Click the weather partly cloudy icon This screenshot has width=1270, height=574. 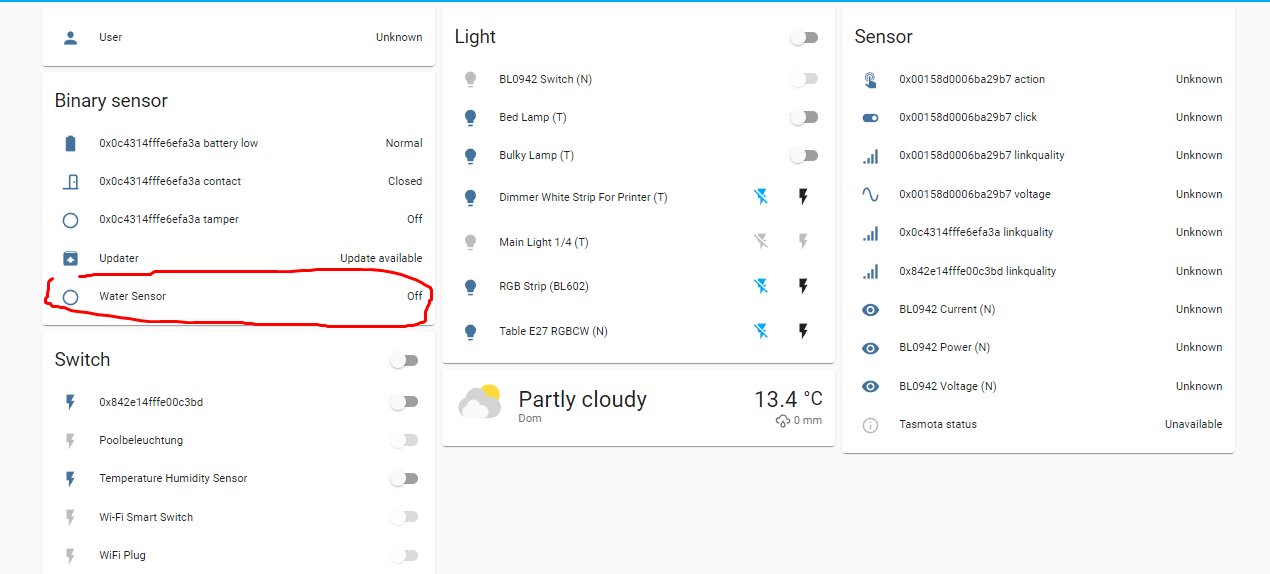coord(479,402)
